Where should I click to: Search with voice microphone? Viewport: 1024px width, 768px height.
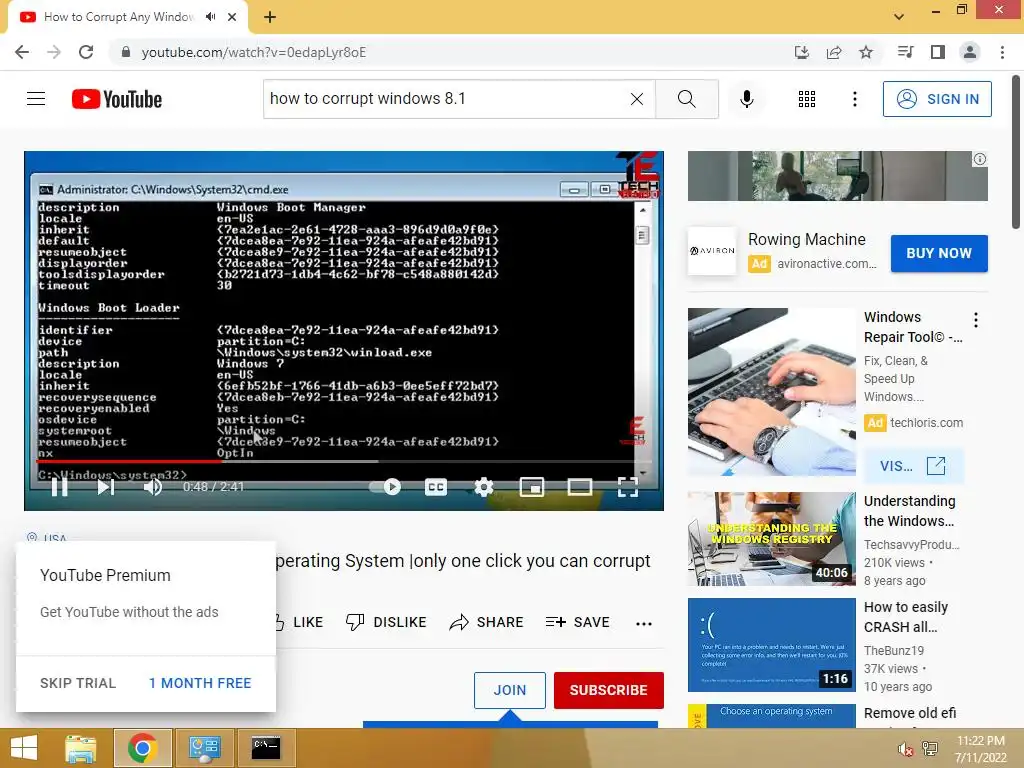pyautogui.click(x=747, y=99)
